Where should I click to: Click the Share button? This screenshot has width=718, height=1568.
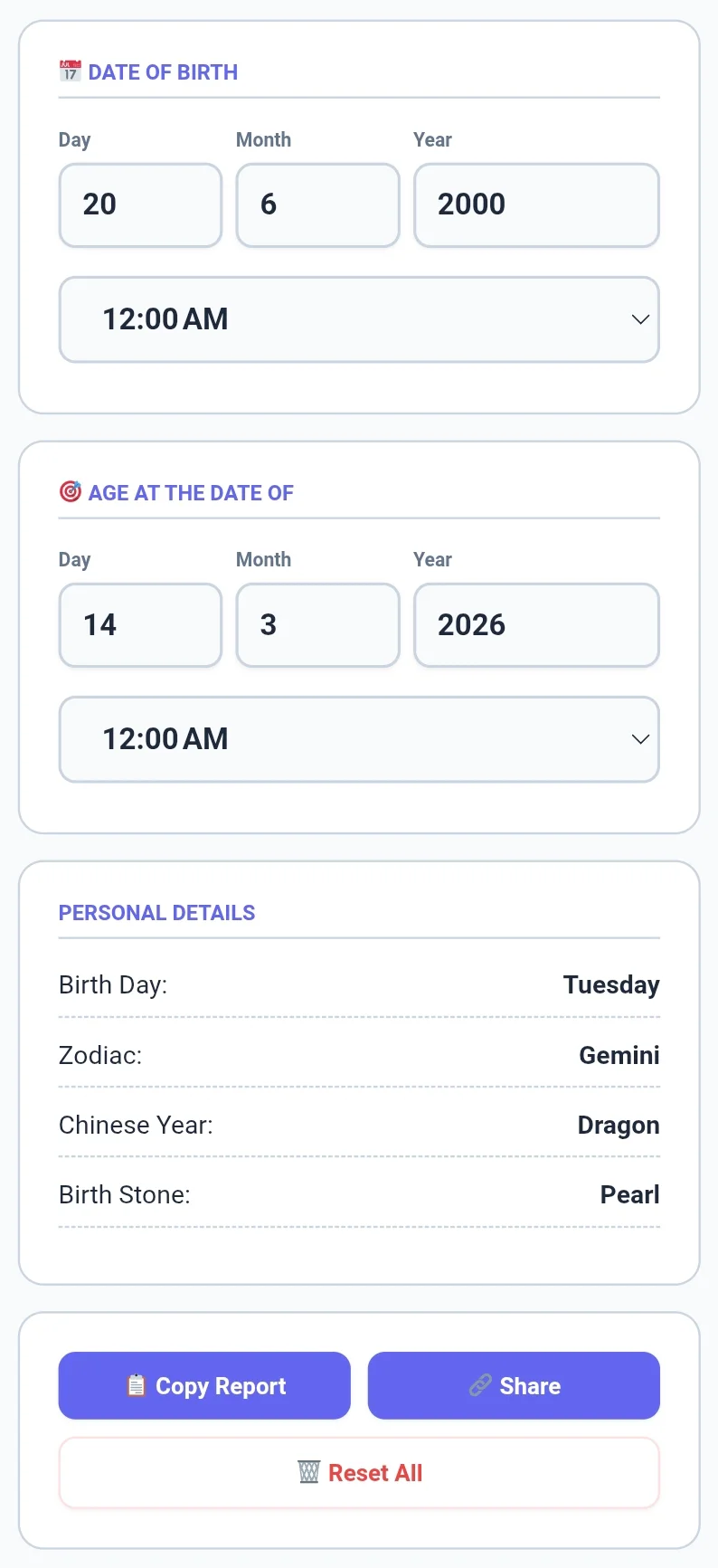(513, 1385)
